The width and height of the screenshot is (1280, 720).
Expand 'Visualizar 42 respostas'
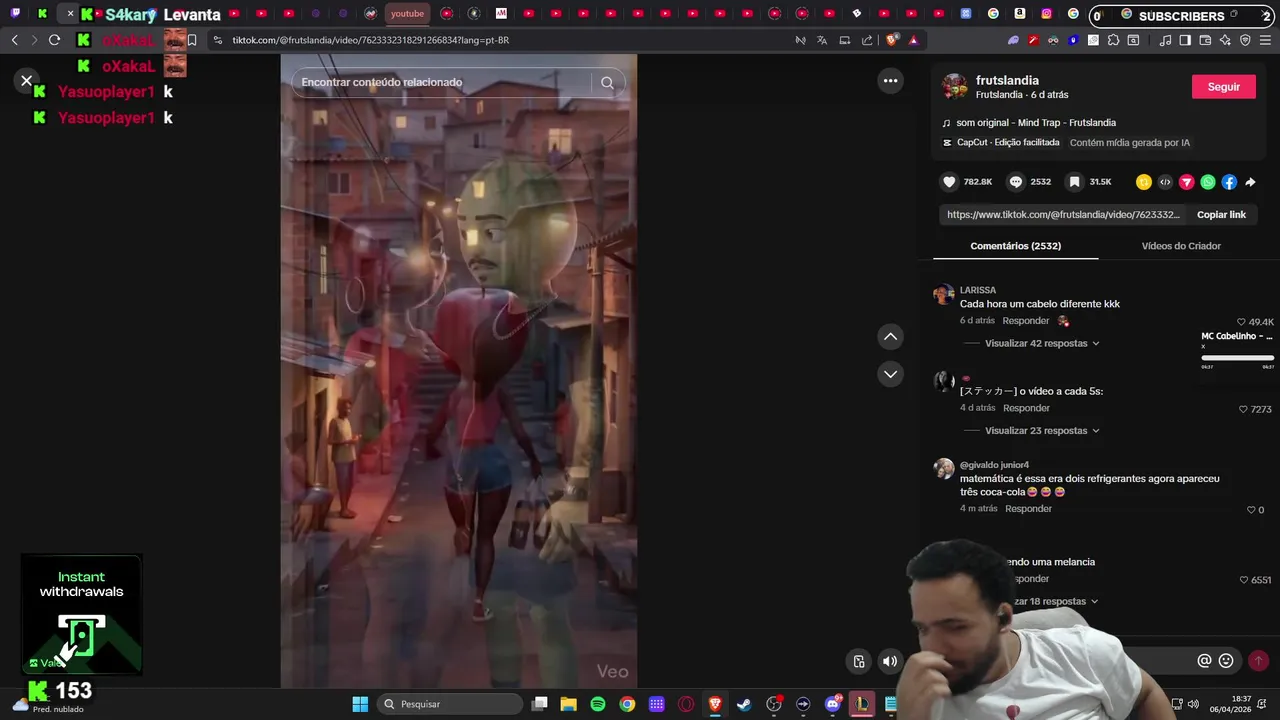coord(1042,343)
